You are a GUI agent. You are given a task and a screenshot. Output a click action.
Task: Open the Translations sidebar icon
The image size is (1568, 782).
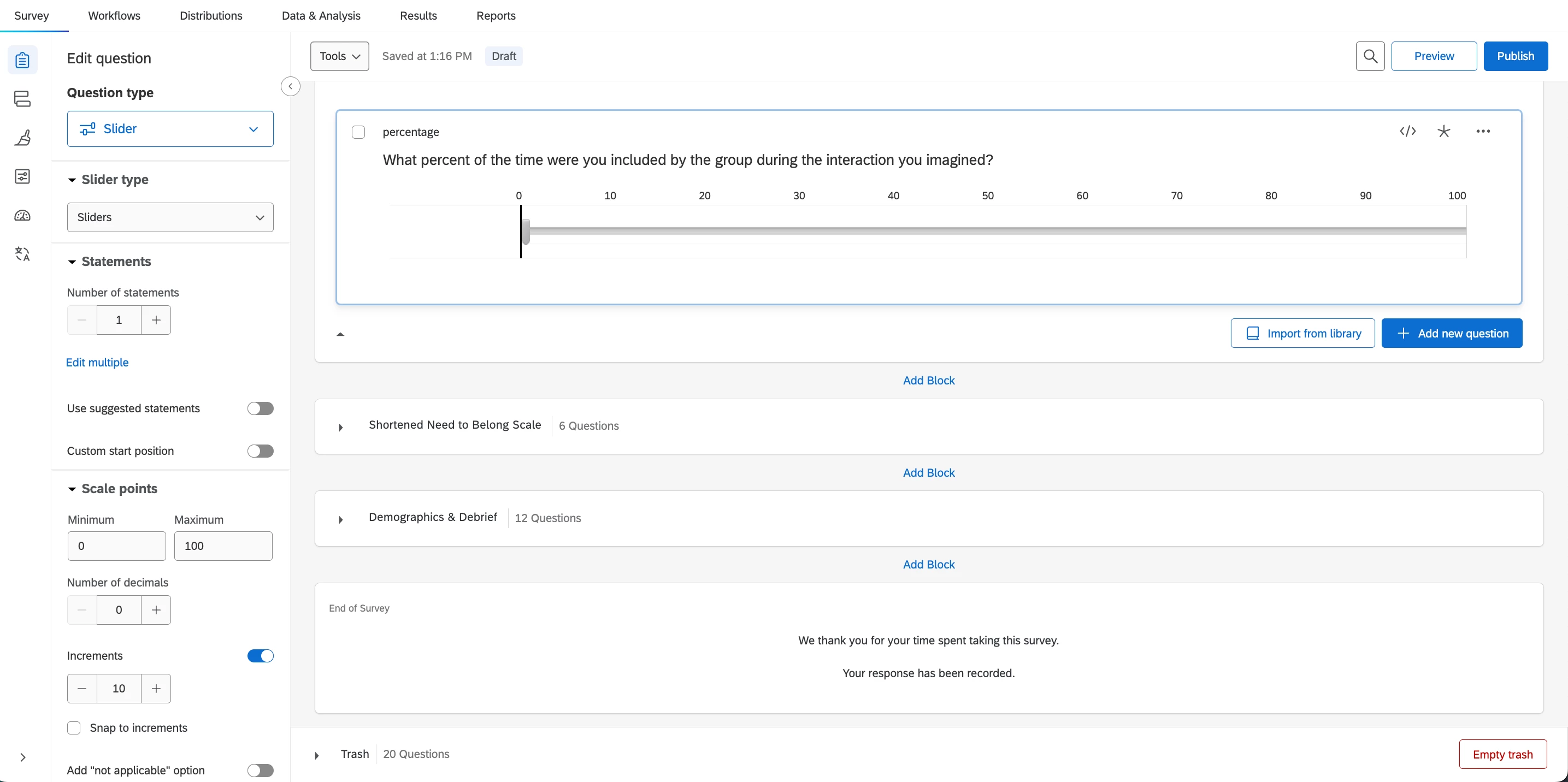click(22, 254)
